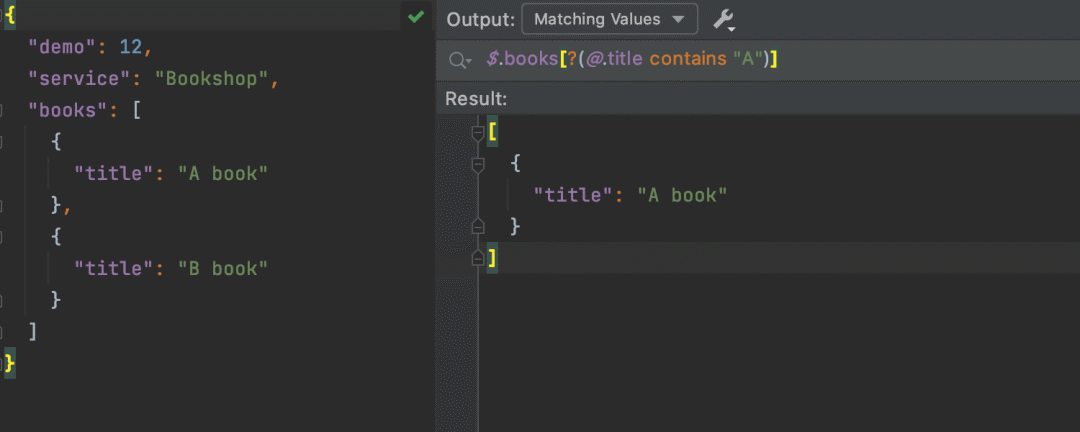Viewport: 1080px width, 432px height.
Task: Place cursor at closing yellow brace in editor
Action: tap(10, 364)
